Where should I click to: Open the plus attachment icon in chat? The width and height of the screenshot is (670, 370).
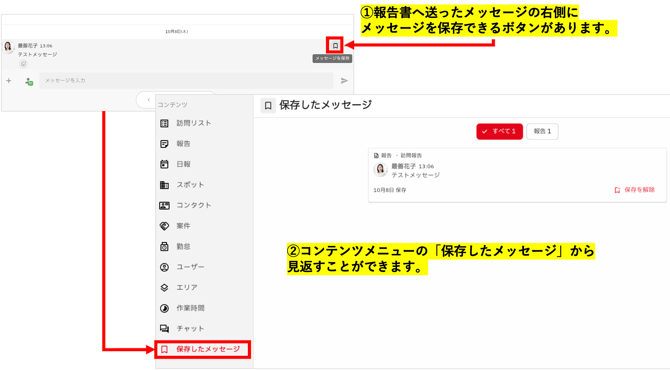pyautogui.click(x=9, y=80)
